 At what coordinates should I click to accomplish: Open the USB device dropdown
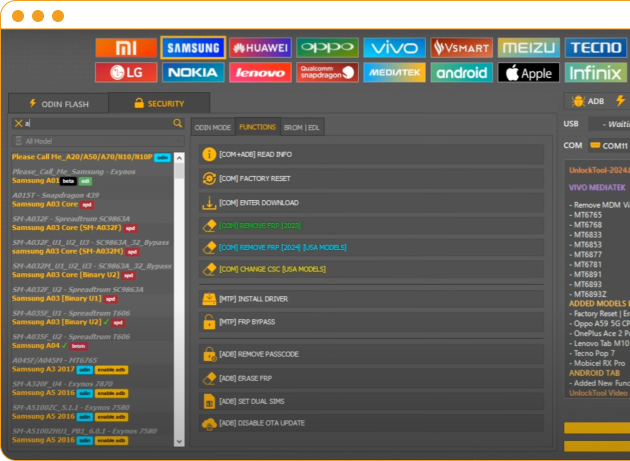pos(610,124)
